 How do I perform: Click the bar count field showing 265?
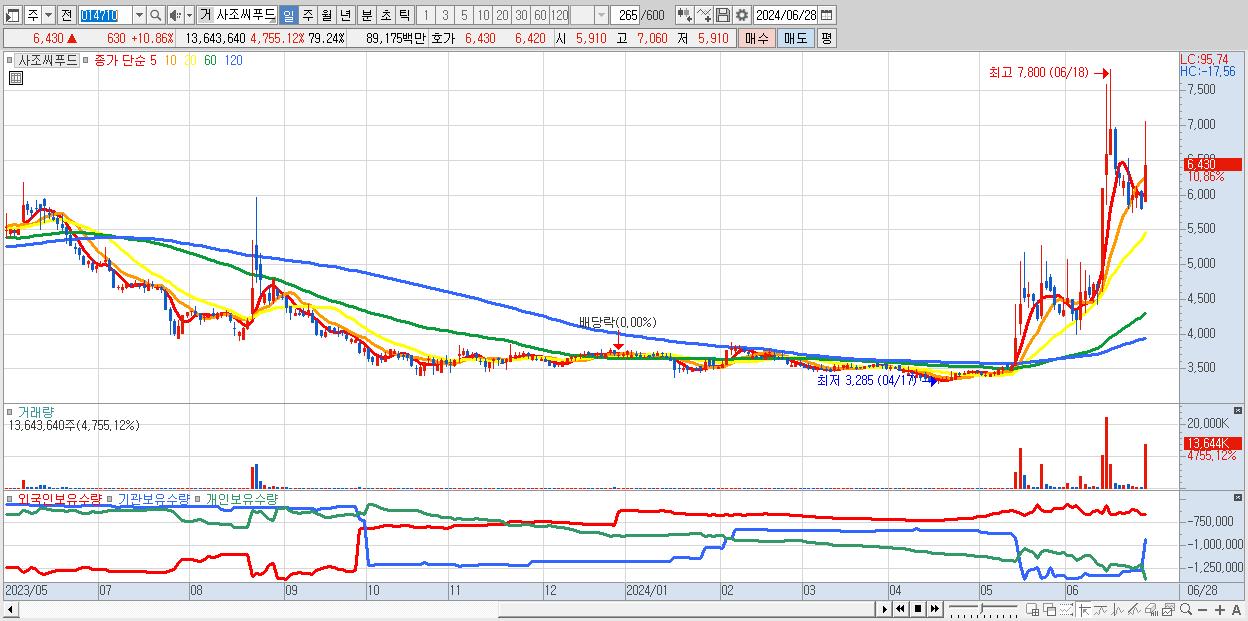625,15
